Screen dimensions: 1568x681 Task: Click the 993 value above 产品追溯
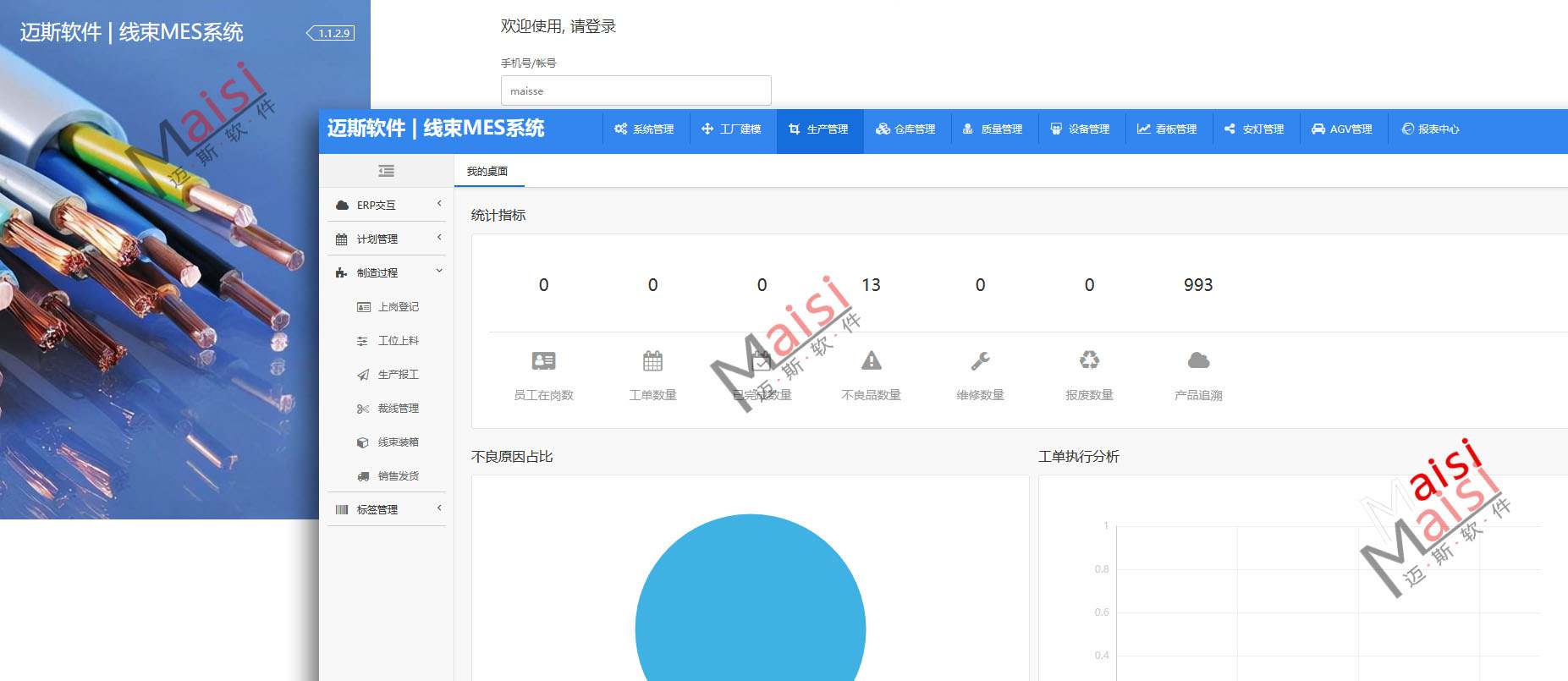point(1198,285)
